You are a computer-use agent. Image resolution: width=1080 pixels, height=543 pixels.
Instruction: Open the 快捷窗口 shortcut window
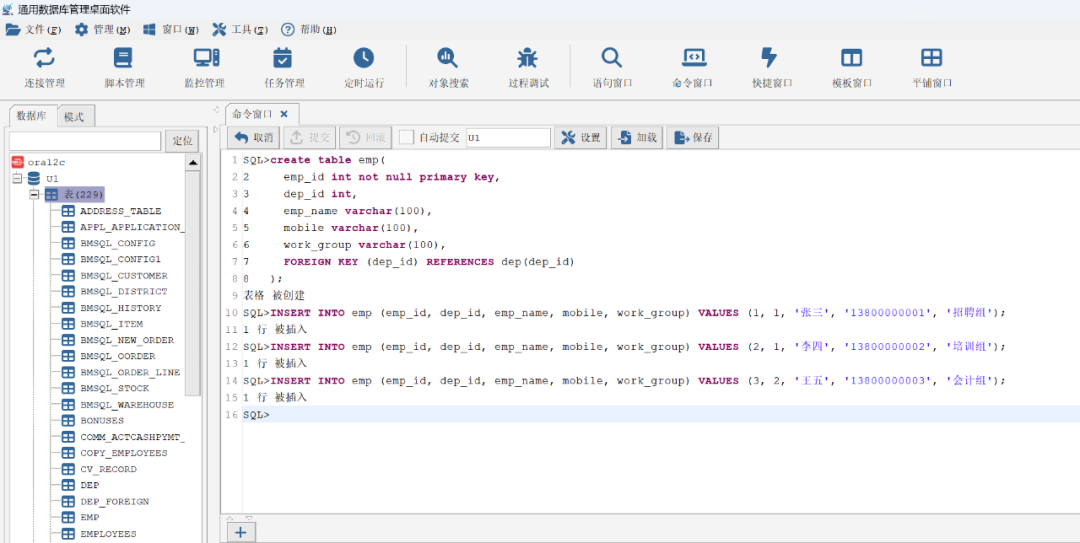(x=772, y=68)
